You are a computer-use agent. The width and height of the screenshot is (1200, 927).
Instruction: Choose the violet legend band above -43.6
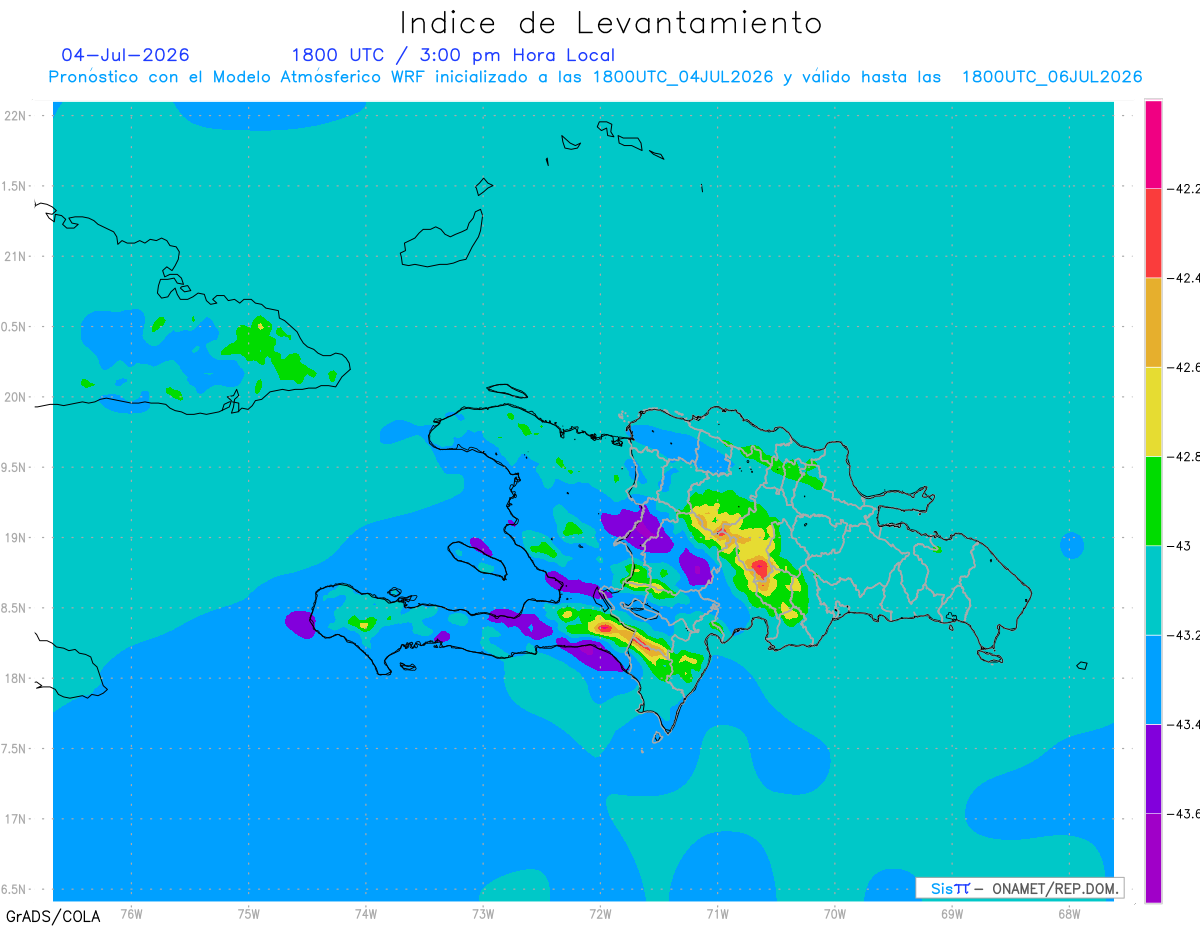(1153, 768)
